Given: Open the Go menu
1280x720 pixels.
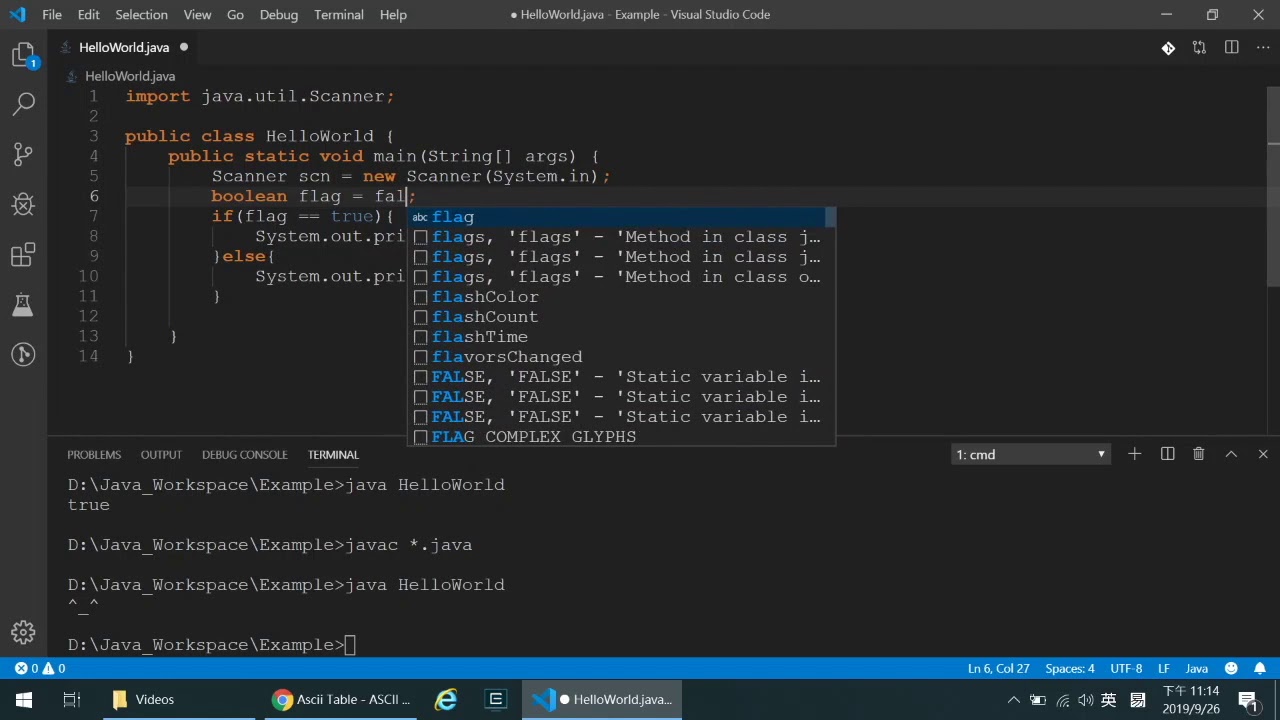Looking at the screenshot, I should click(235, 15).
